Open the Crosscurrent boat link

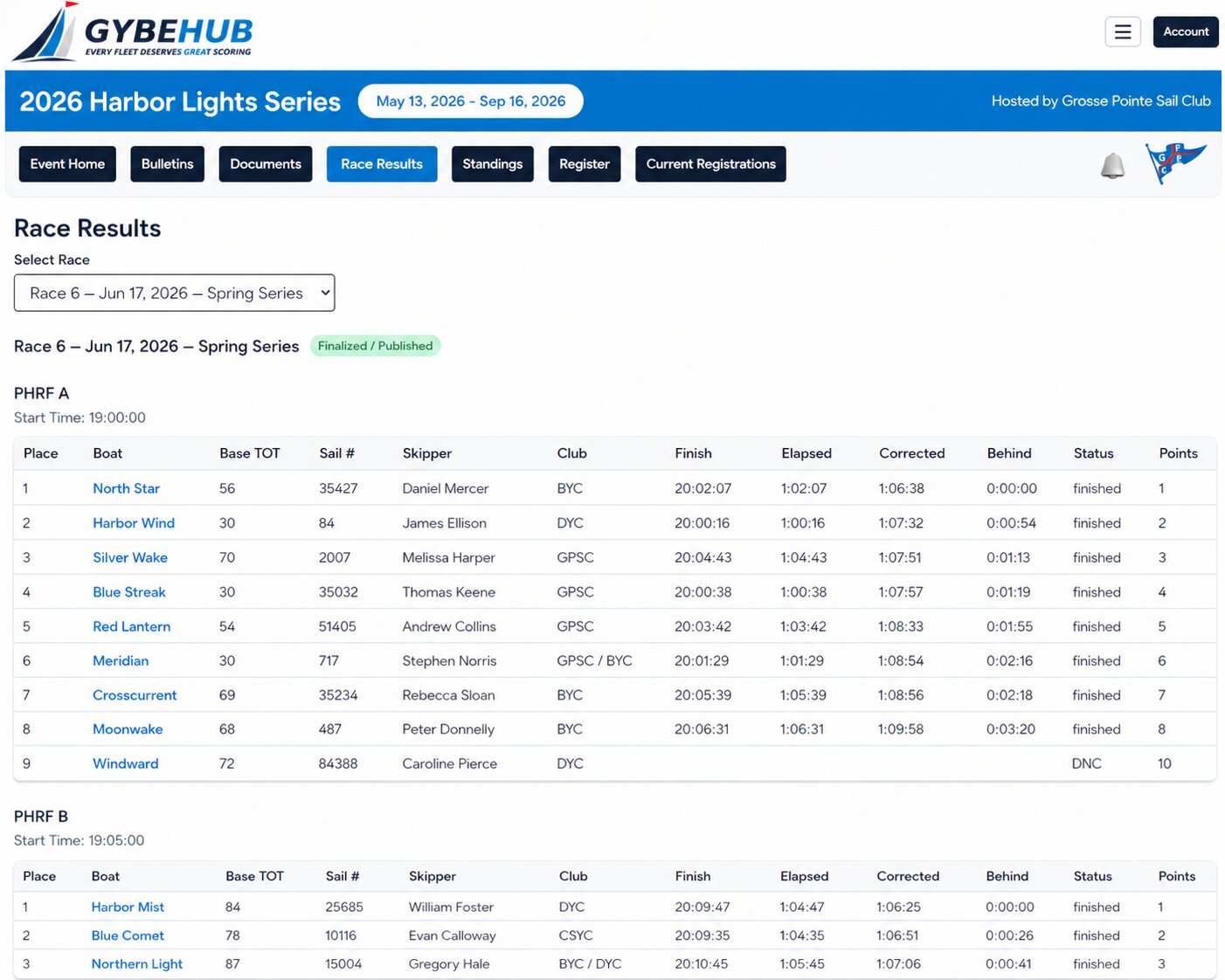135,695
